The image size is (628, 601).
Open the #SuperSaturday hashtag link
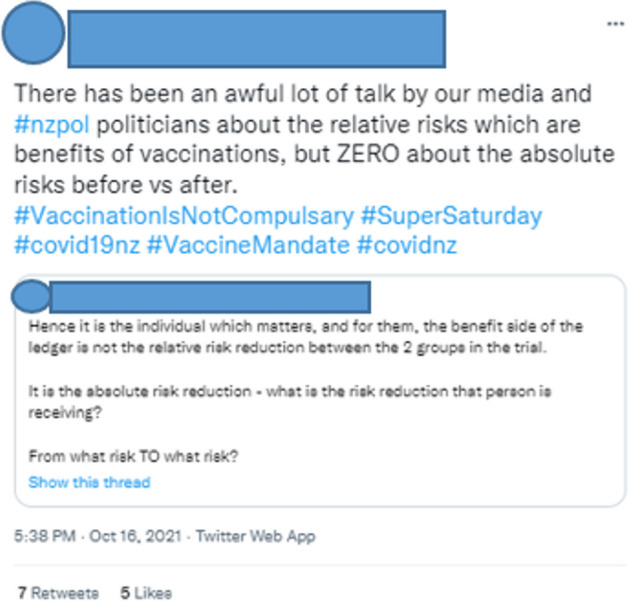tap(451, 216)
